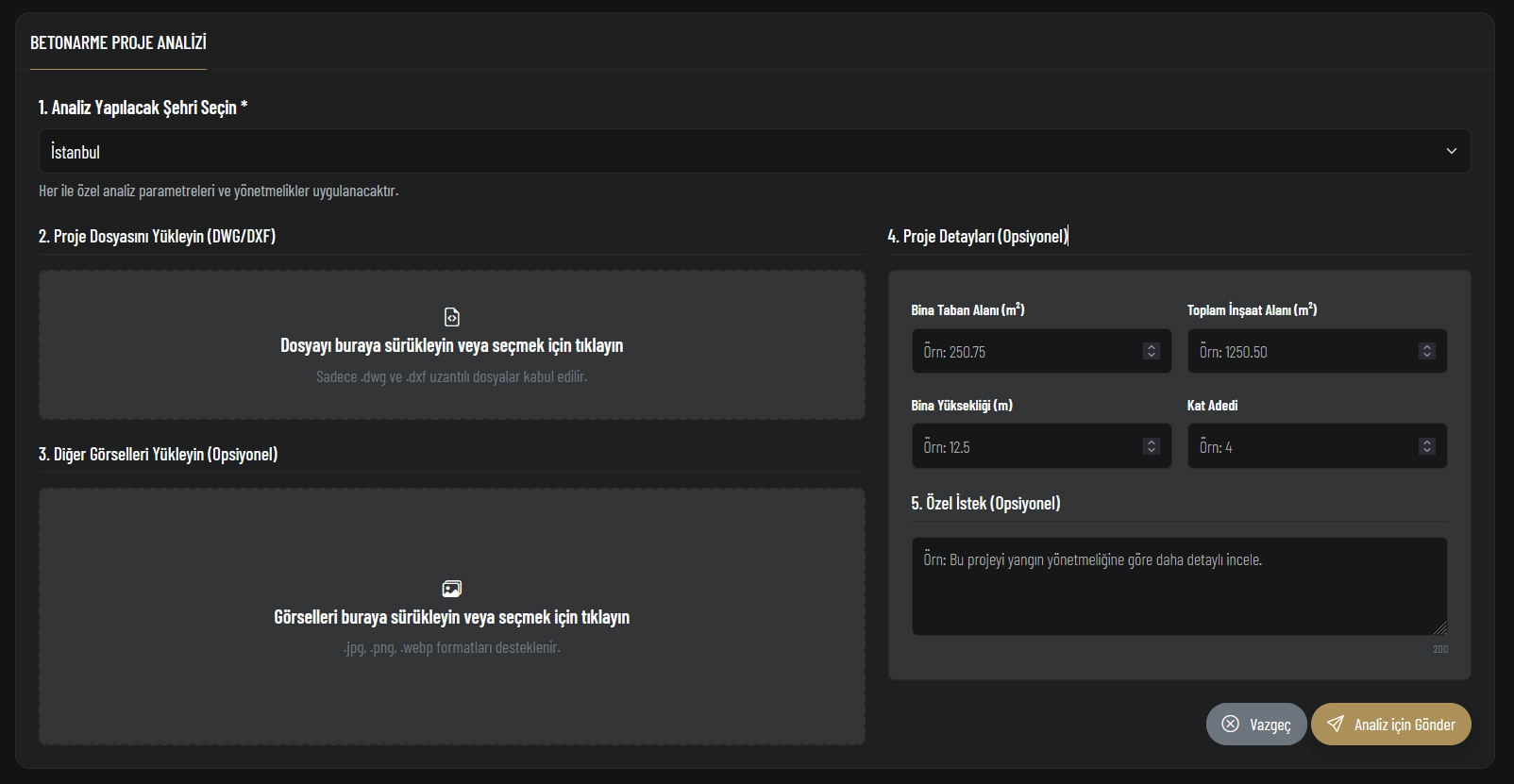1514x784 pixels.
Task: Click the Kat Adedi stepper arrows
Action: click(1426, 446)
